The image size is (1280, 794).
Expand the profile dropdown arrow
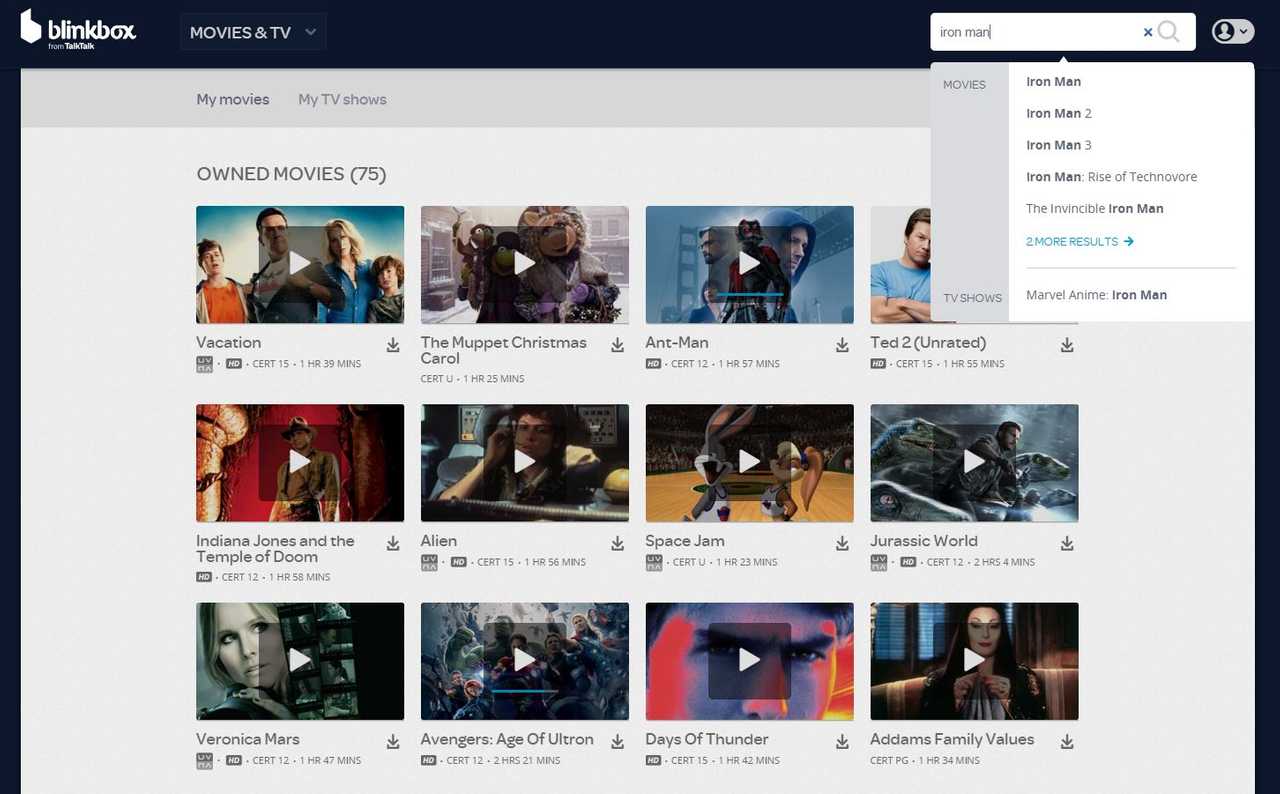pyautogui.click(x=1243, y=31)
